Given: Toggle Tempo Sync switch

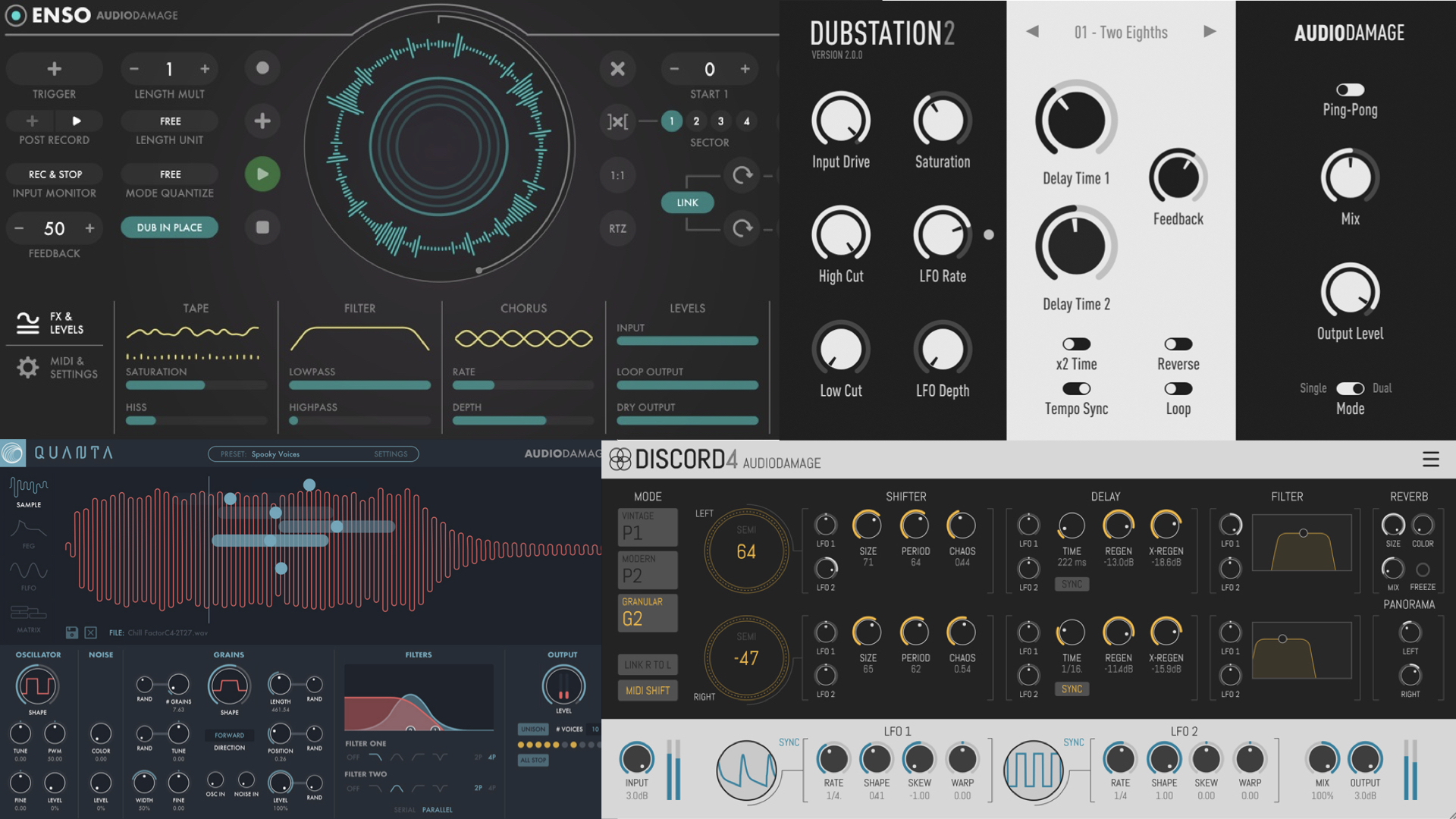Looking at the screenshot, I should click(1075, 389).
